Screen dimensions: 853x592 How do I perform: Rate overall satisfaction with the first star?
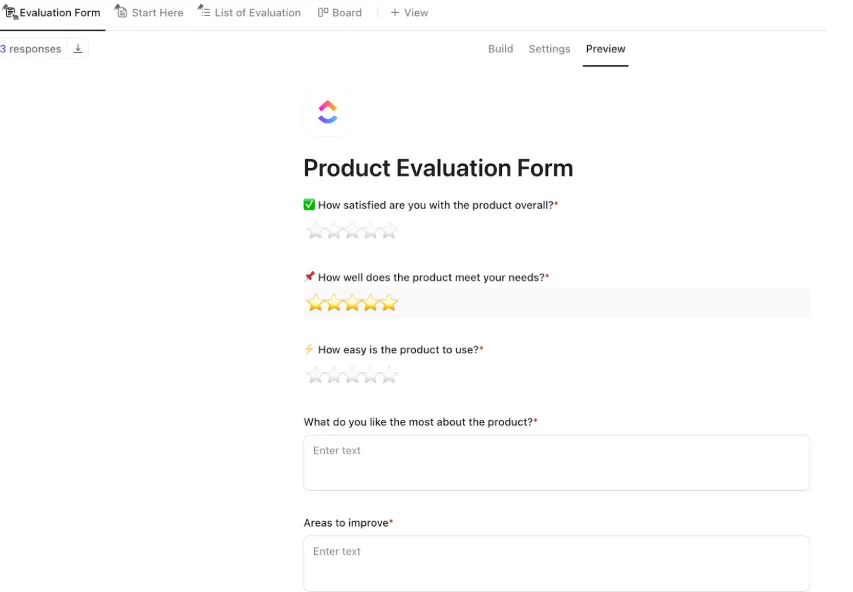(x=316, y=231)
